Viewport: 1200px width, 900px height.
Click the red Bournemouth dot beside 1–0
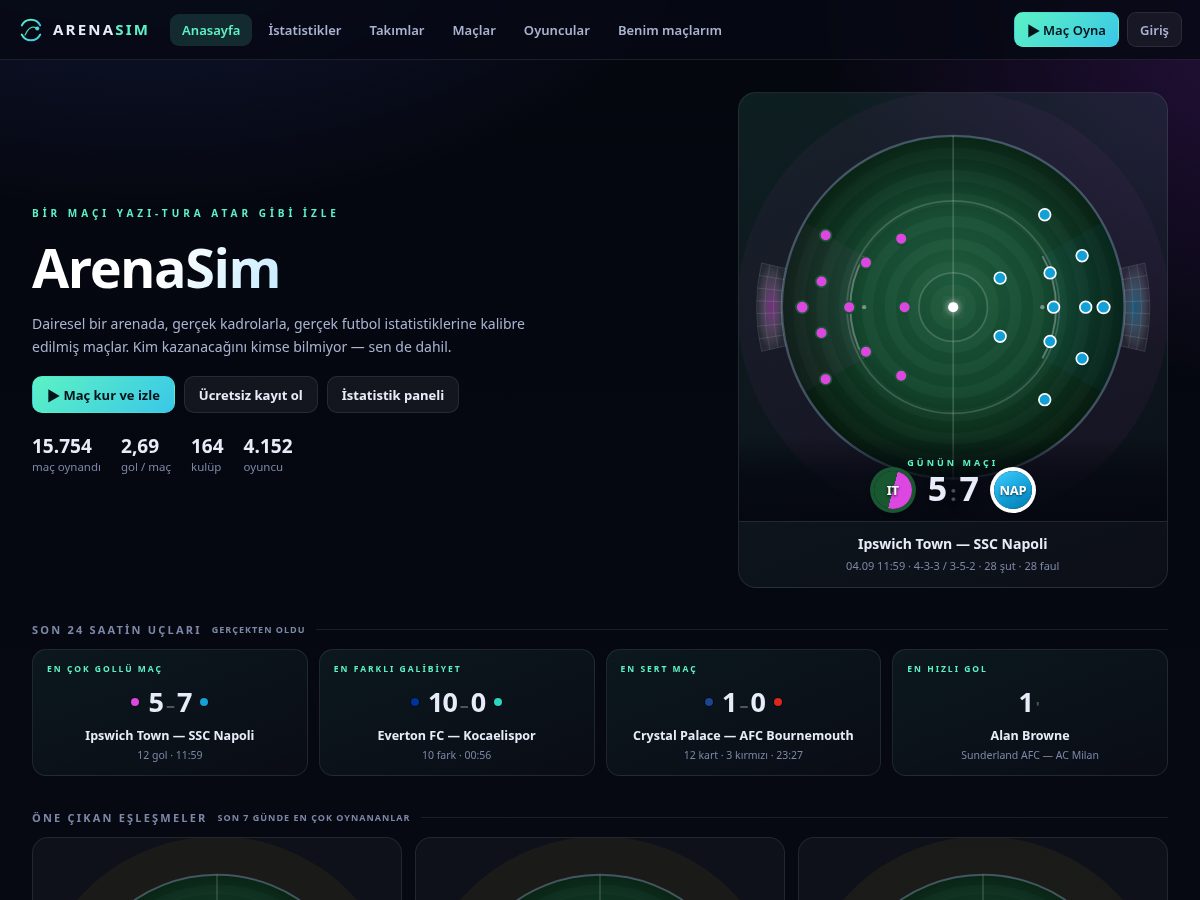tap(778, 702)
